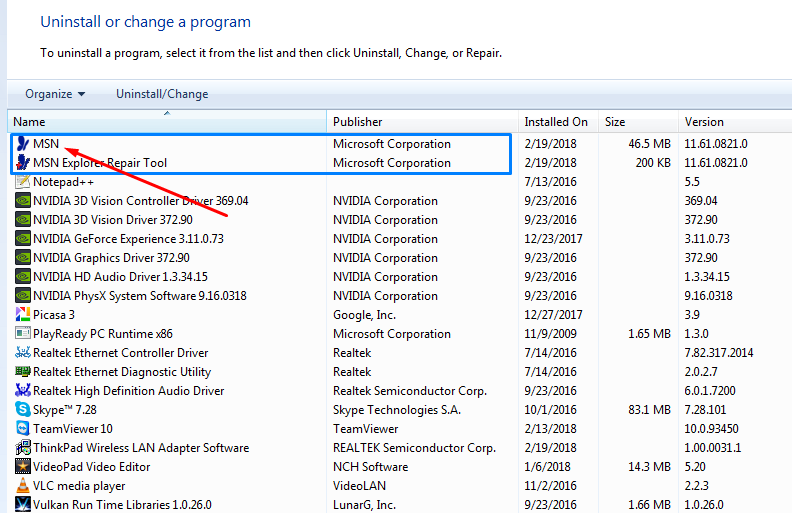Select the Picasa 3 entry name

(54, 315)
